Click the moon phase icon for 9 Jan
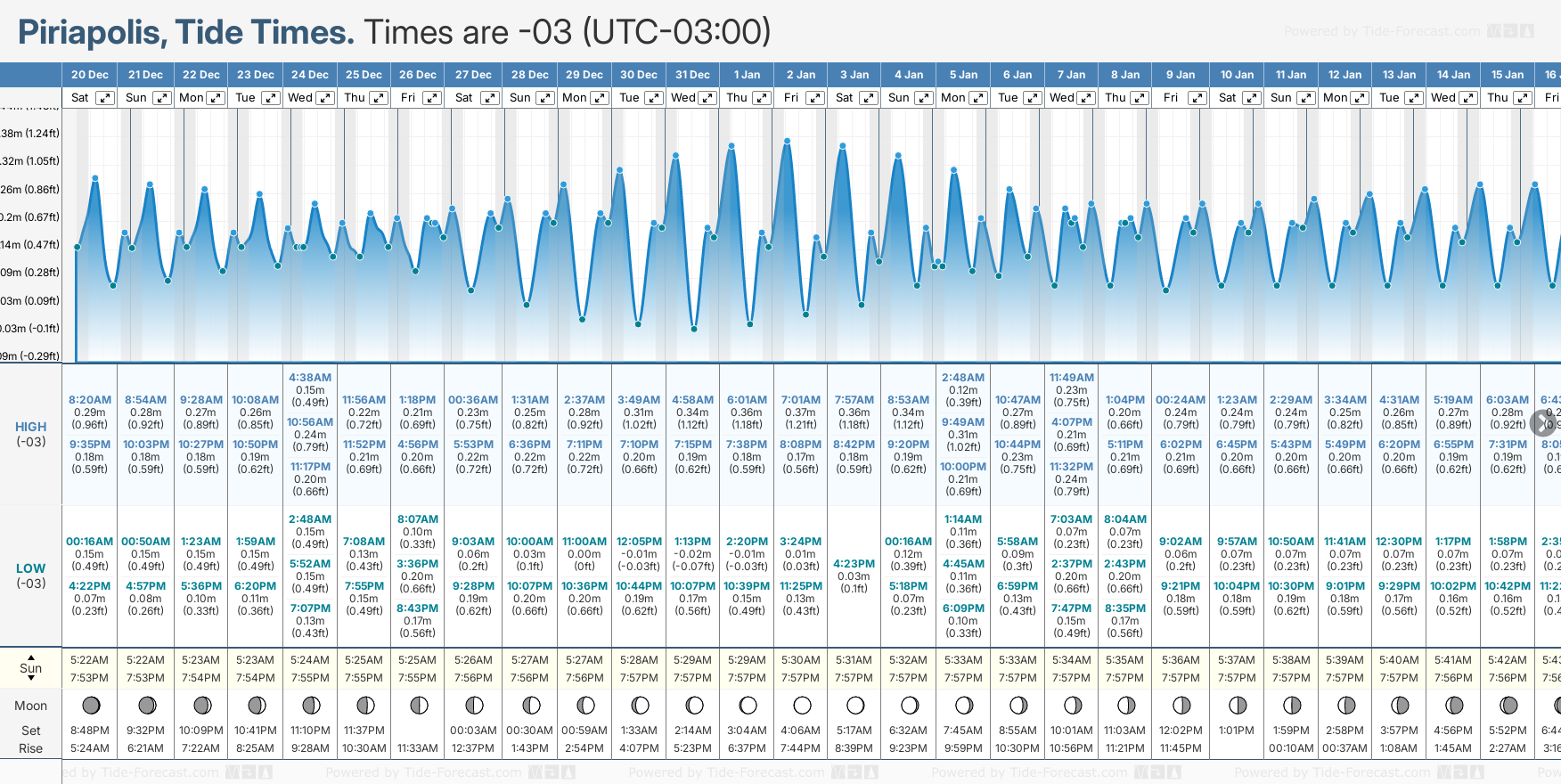1561x784 pixels. [x=1181, y=706]
